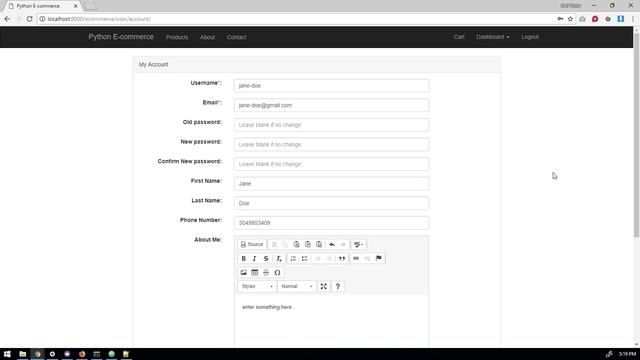
Task: Open the About page link
Action: coord(207,37)
